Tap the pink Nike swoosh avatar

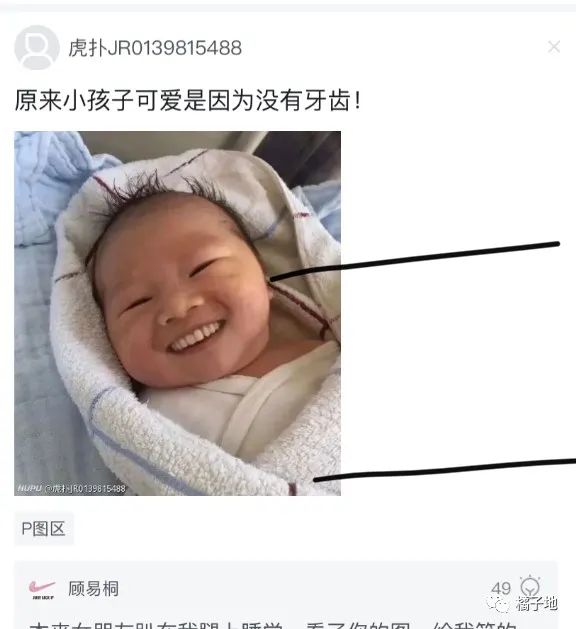pyautogui.click(x=42, y=590)
